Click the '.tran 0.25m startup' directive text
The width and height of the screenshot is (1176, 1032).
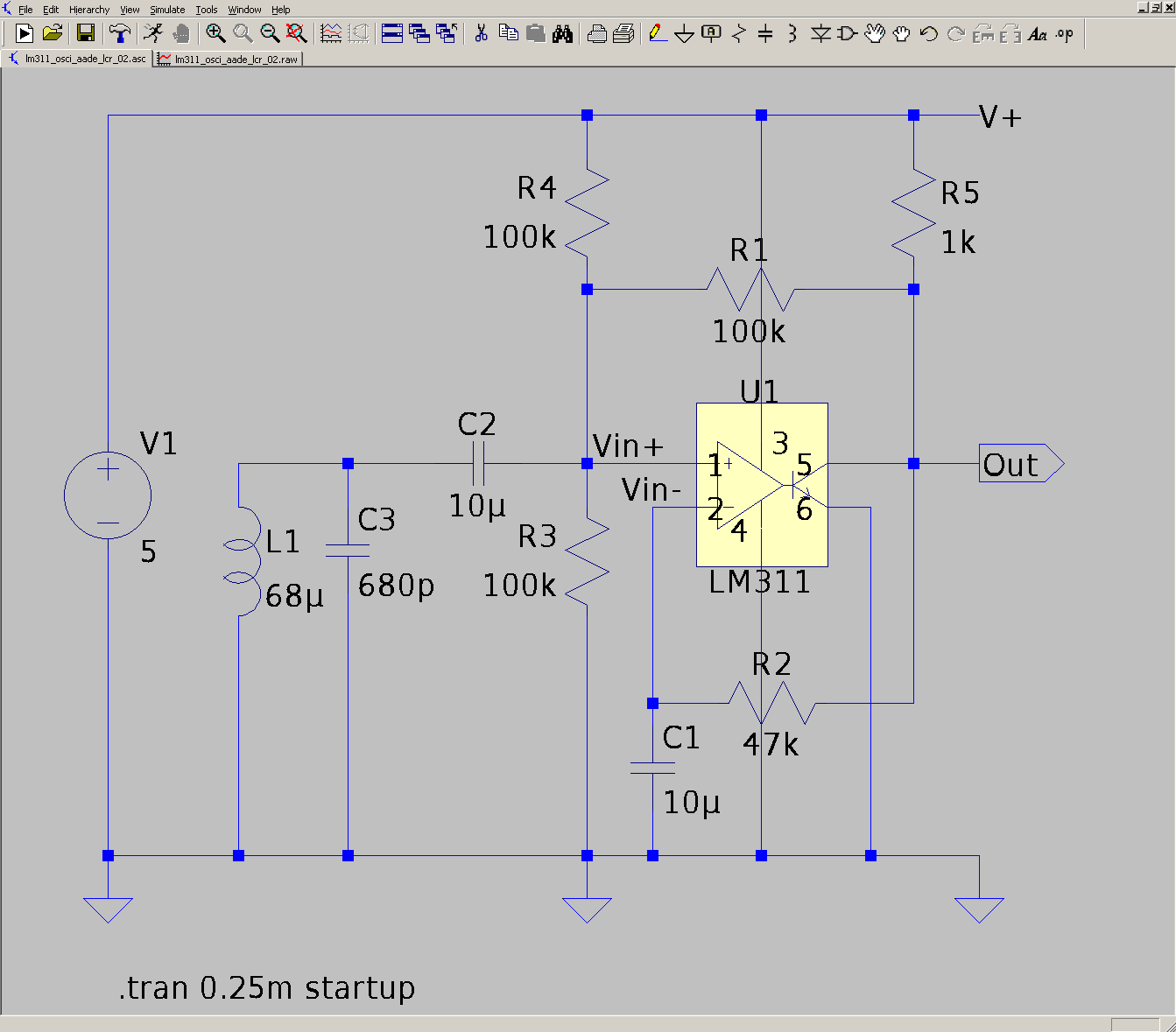pos(267,987)
